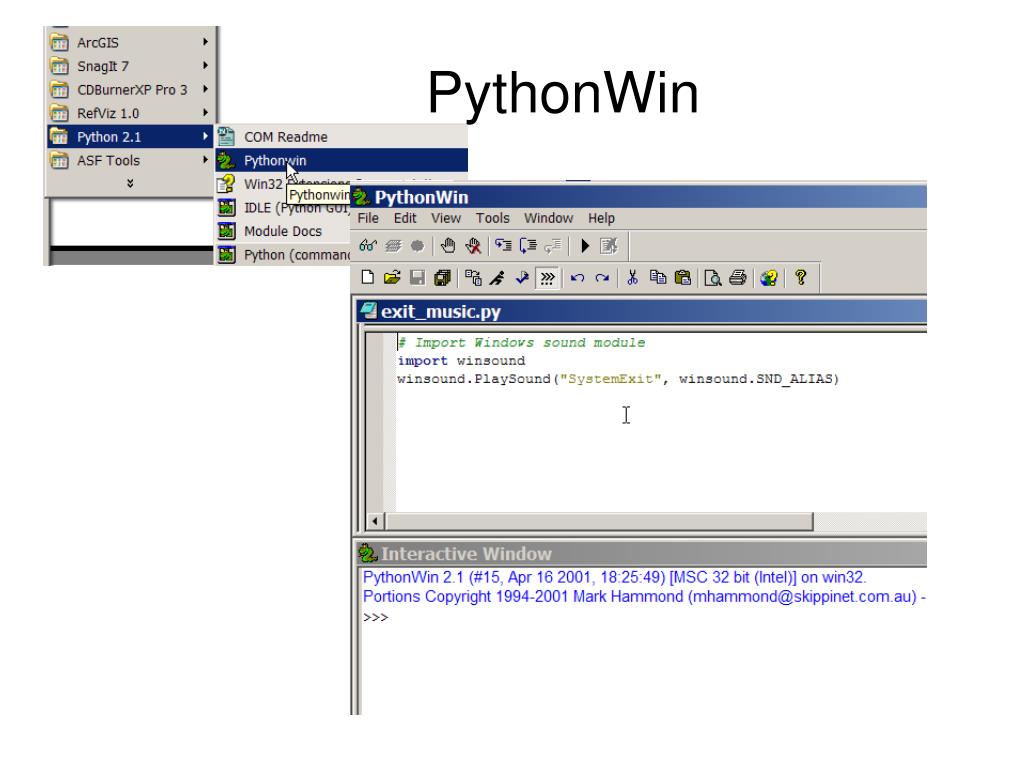The image size is (1024, 768).
Task: Click the Watch window glasses icon
Action: pos(368,246)
